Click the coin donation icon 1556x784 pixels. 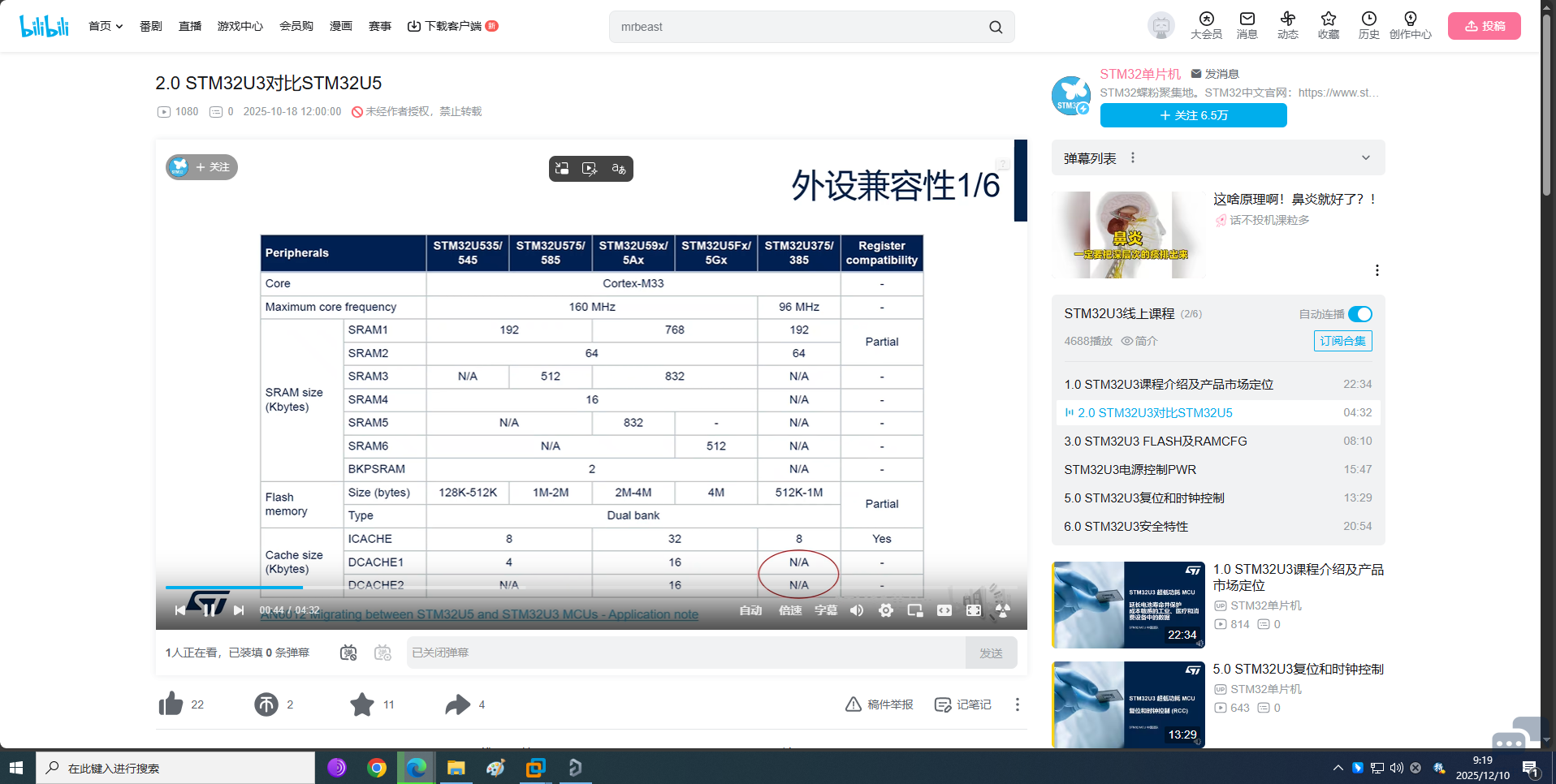[x=266, y=704]
